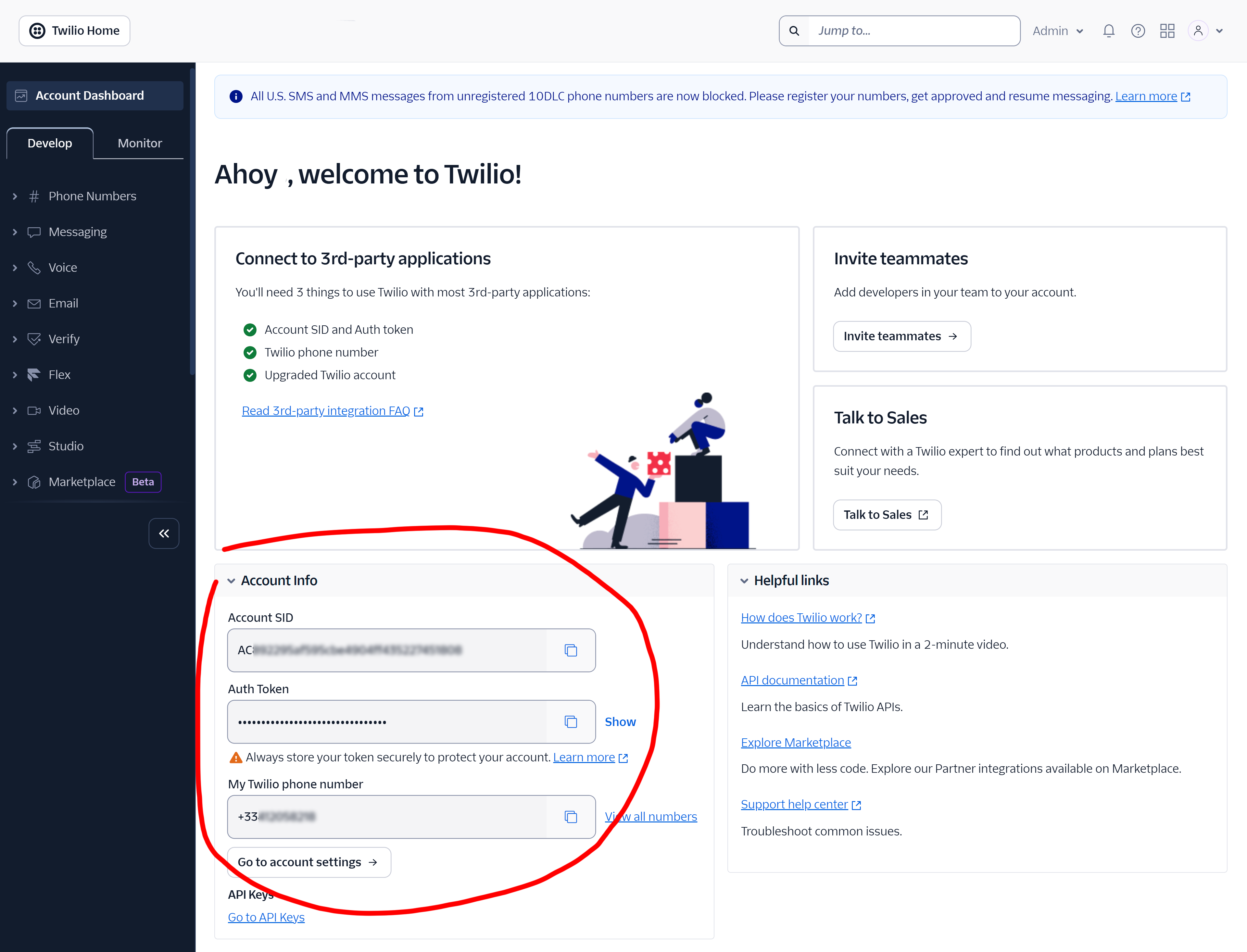Select the Develop tab
Viewport: 1247px width, 952px height.
(50, 143)
